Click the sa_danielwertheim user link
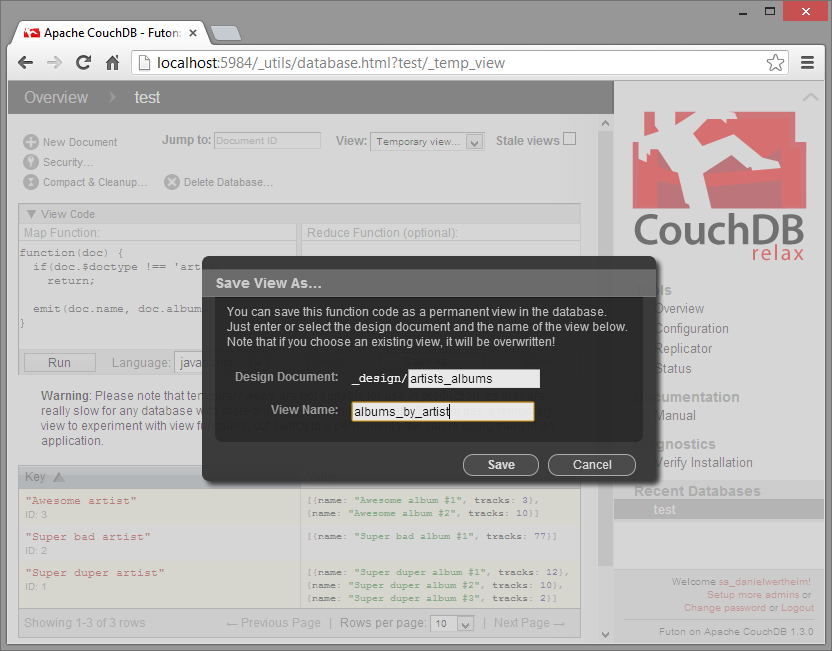The height and width of the screenshot is (651, 832). coord(764,582)
